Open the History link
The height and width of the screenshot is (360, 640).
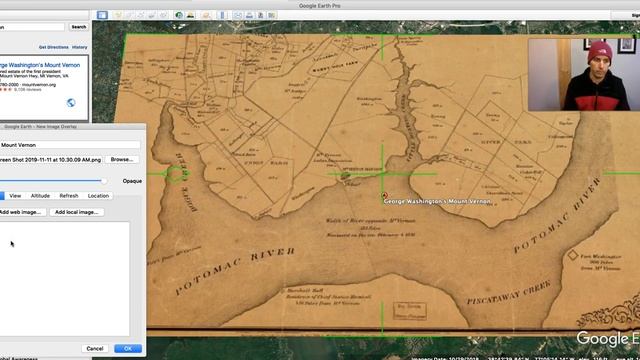pyautogui.click(x=80, y=47)
